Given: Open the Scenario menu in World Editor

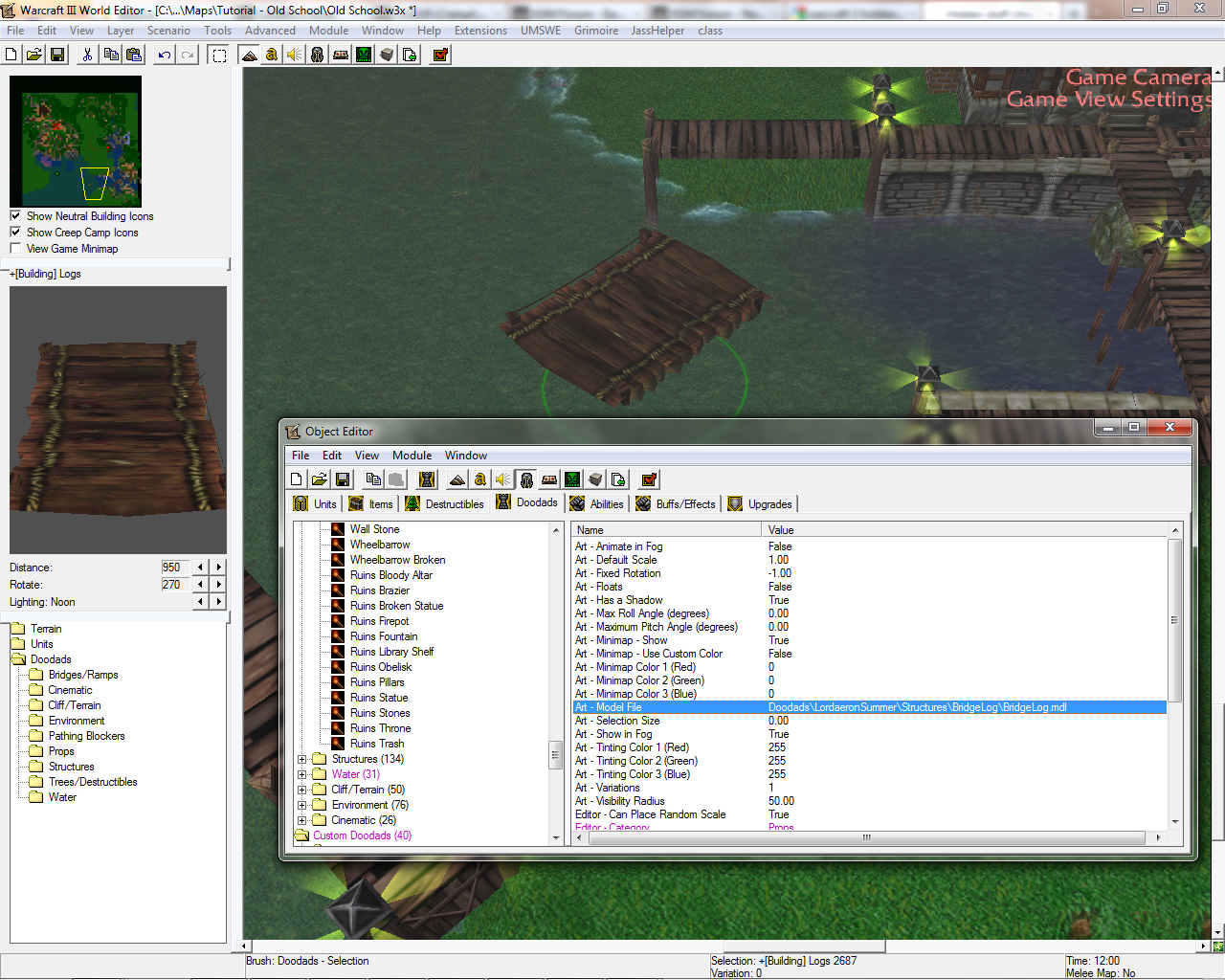Looking at the screenshot, I should click(168, 31).
